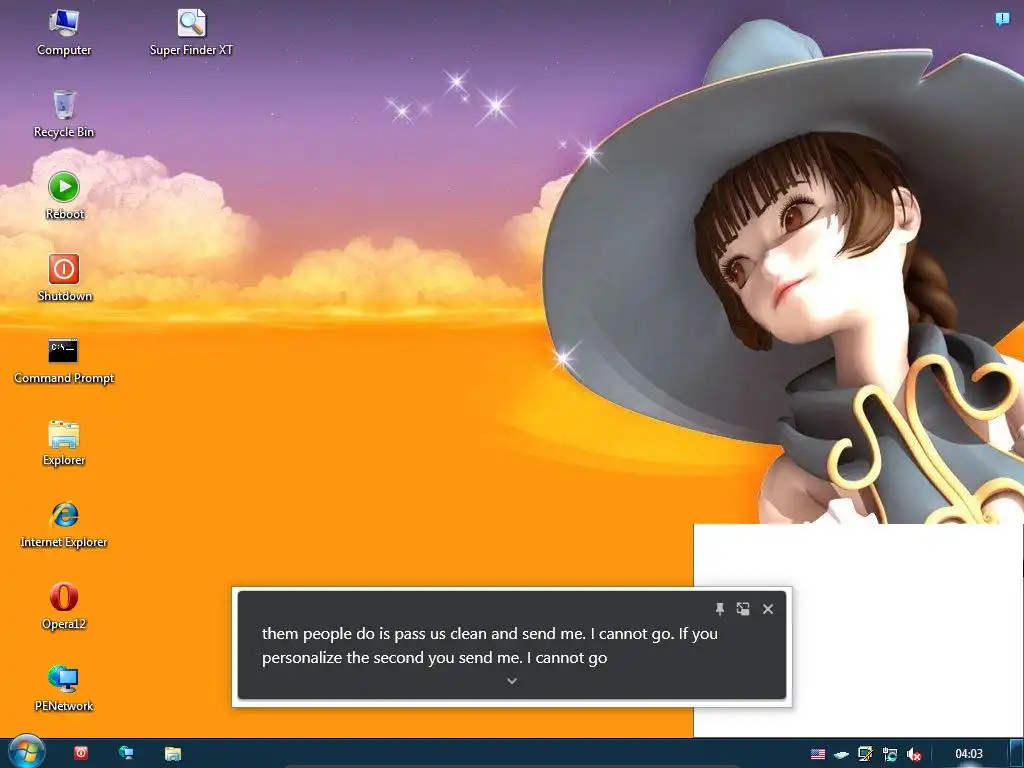
Task: Click the caption box pop-out icon
Action: pyautogui.click(x=743, y=609)
